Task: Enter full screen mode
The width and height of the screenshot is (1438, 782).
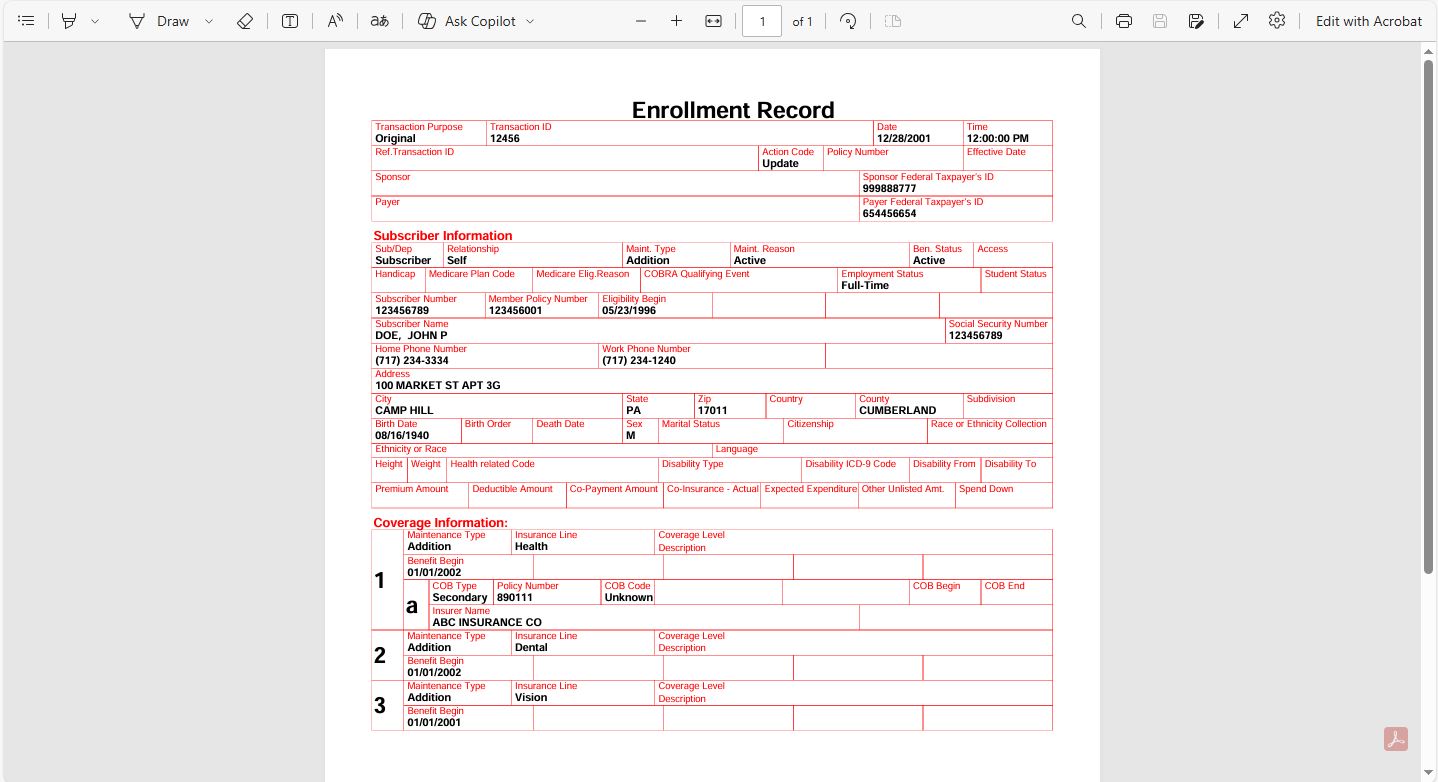Action: click(1241, 21)
